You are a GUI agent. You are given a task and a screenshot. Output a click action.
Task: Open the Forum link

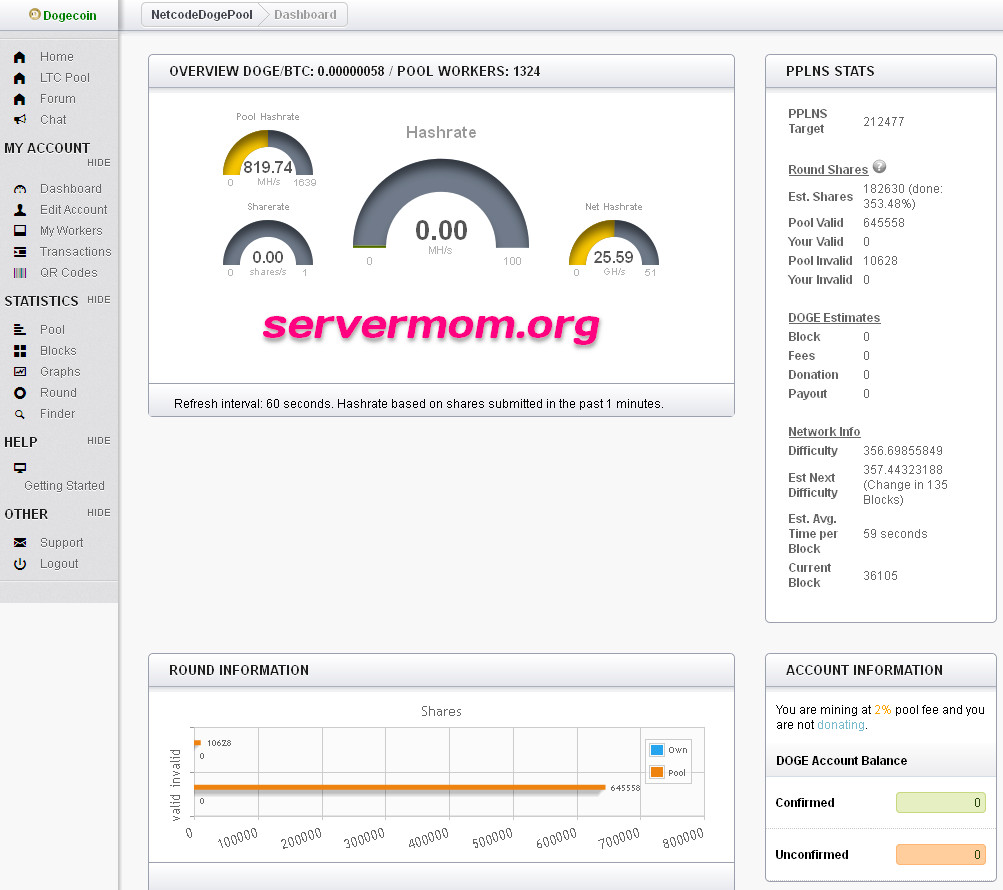(x=58, y=99)
